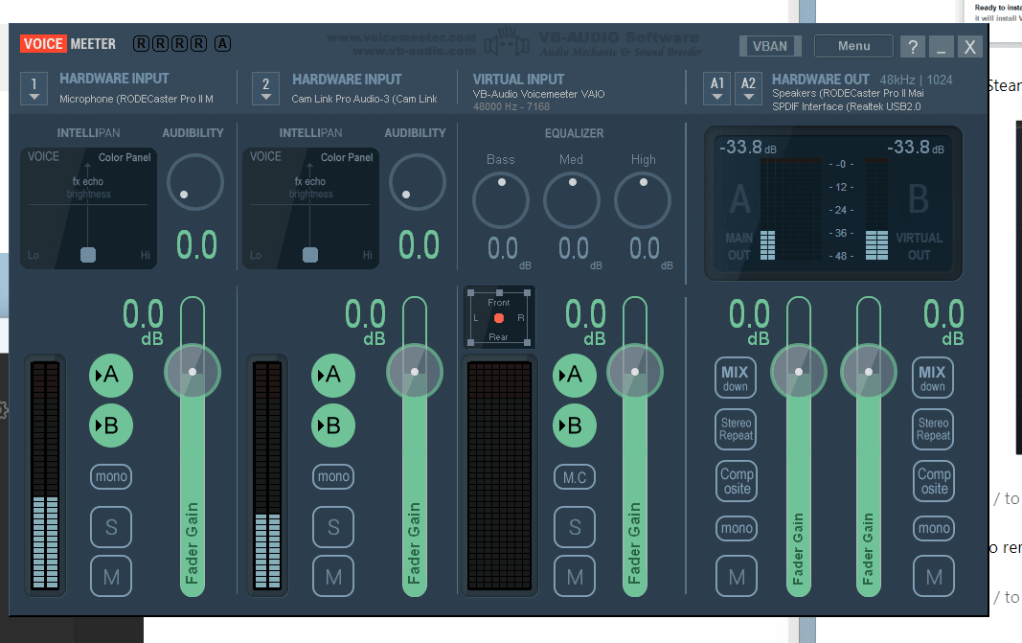Click Intellipan handle on Hardware Input 1

[x=88, y=255]
